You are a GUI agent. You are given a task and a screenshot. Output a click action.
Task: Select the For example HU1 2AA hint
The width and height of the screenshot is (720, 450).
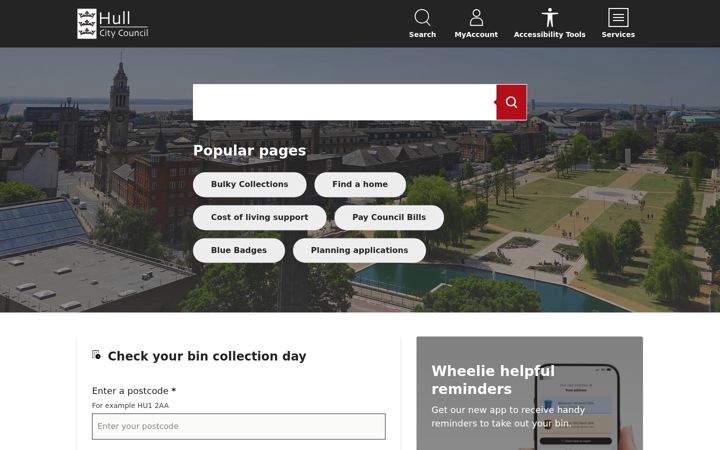[x=130, y=405]
